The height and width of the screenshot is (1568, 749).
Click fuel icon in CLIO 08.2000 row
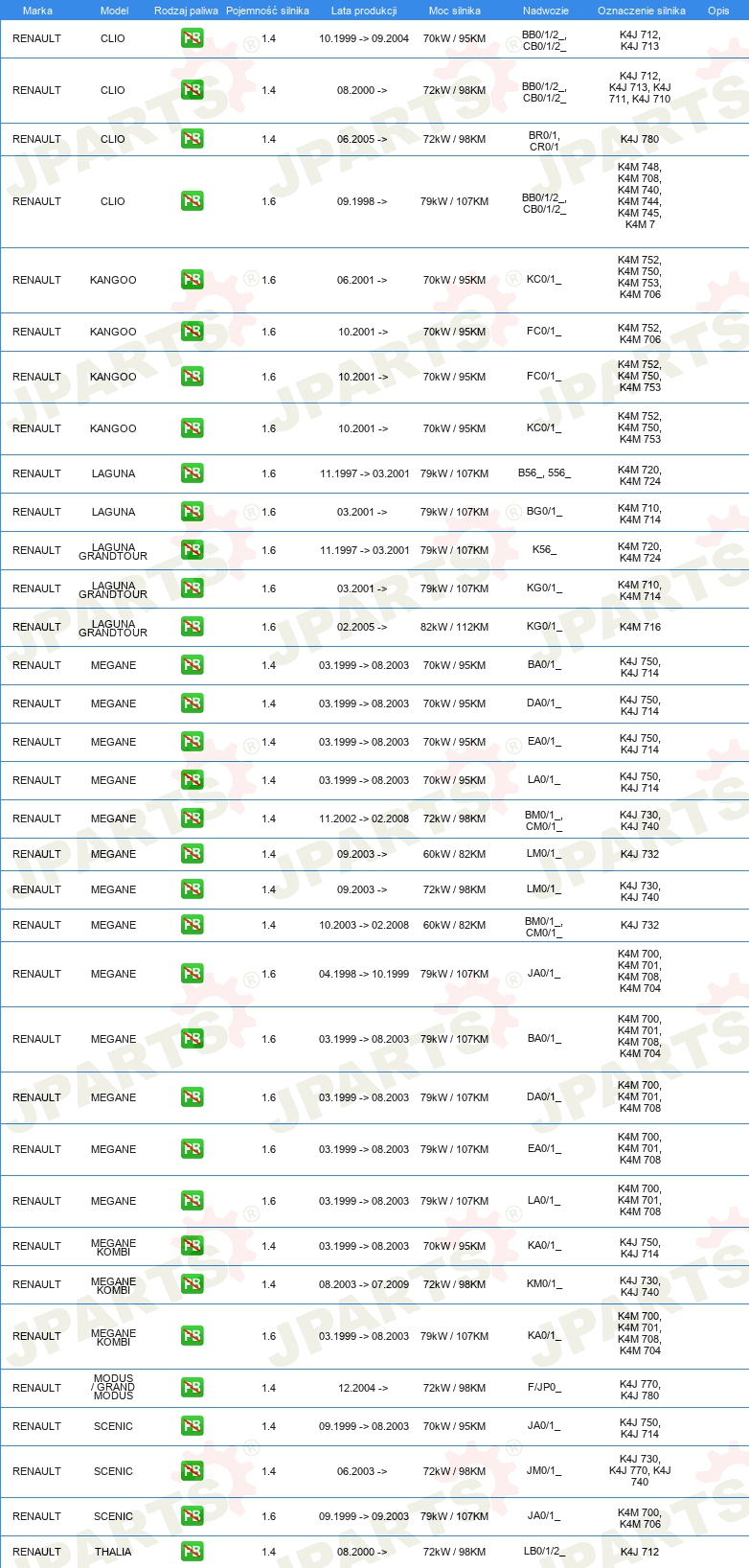point(192,91)
